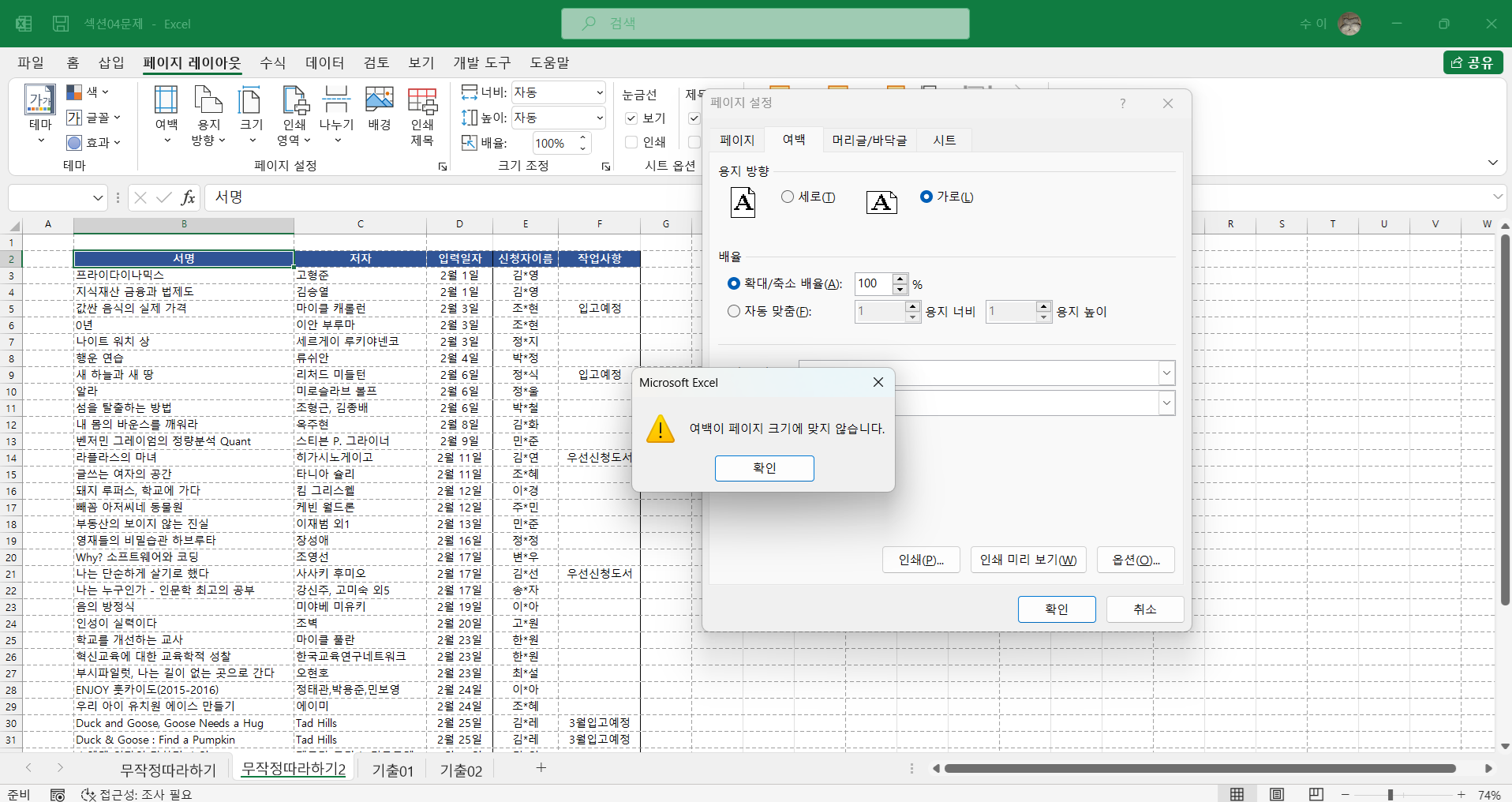Open the 인쇄 제목 print titles icon
Screen dimensions: 1512x802
click(x=422, y=116)
